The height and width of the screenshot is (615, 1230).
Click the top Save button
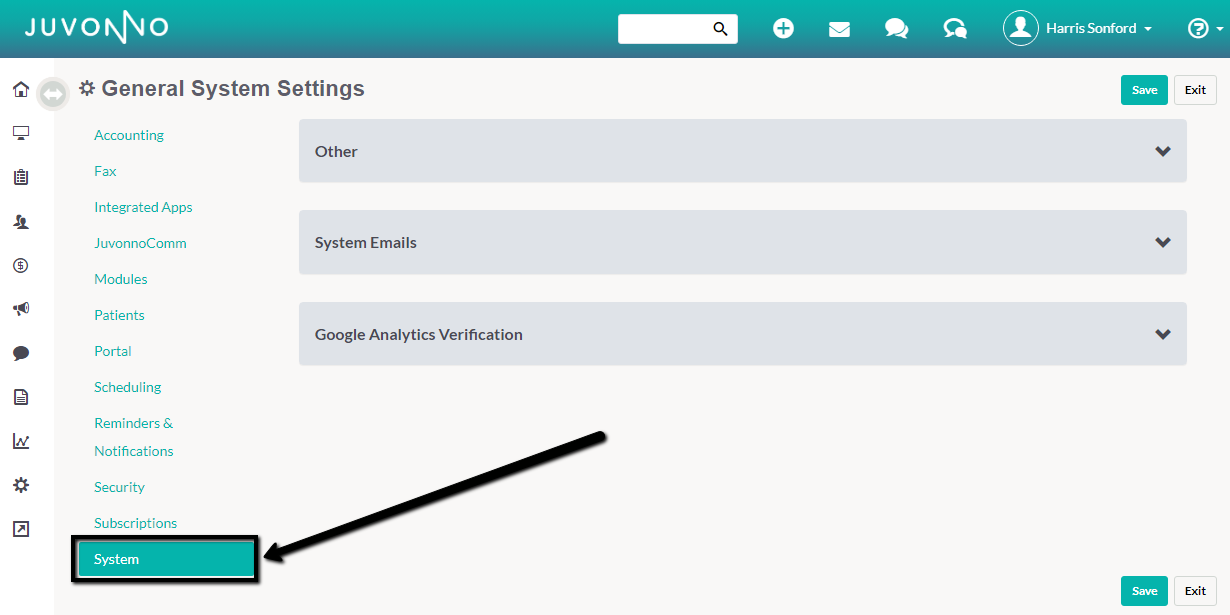pos(1144,90)
